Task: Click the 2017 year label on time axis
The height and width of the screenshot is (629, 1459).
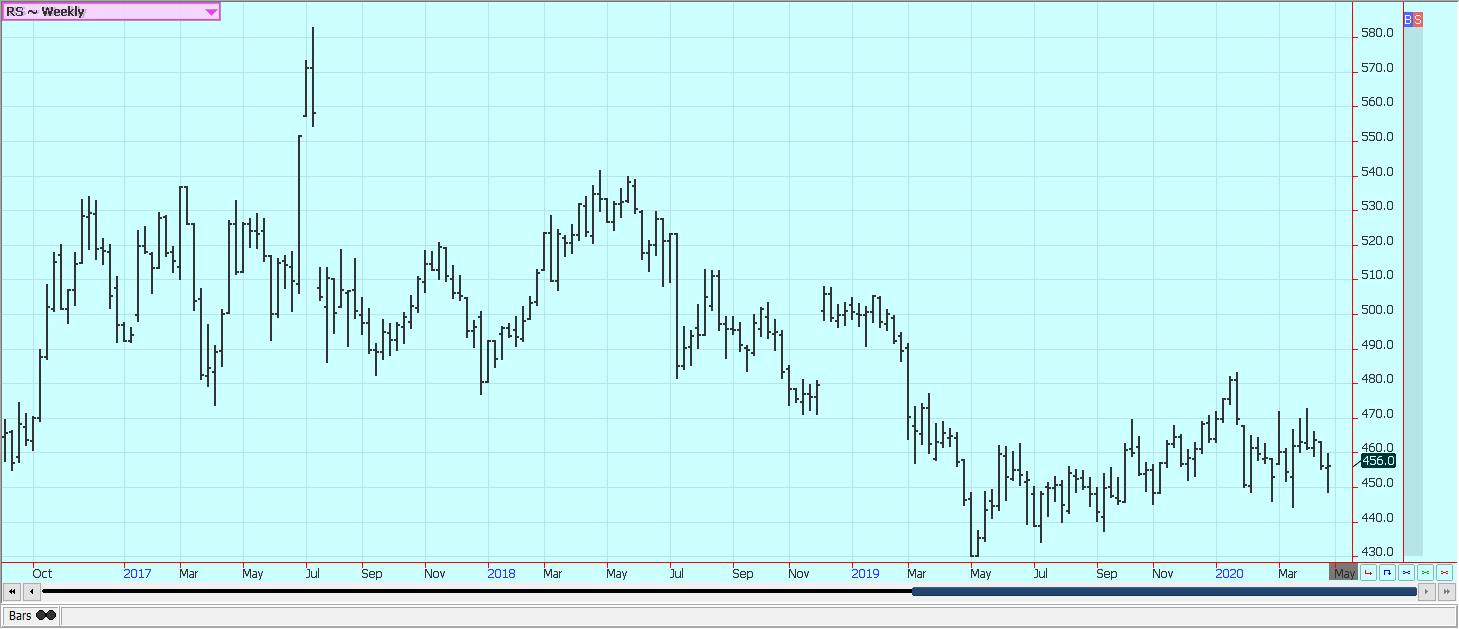Action: (x=138, y=574)
